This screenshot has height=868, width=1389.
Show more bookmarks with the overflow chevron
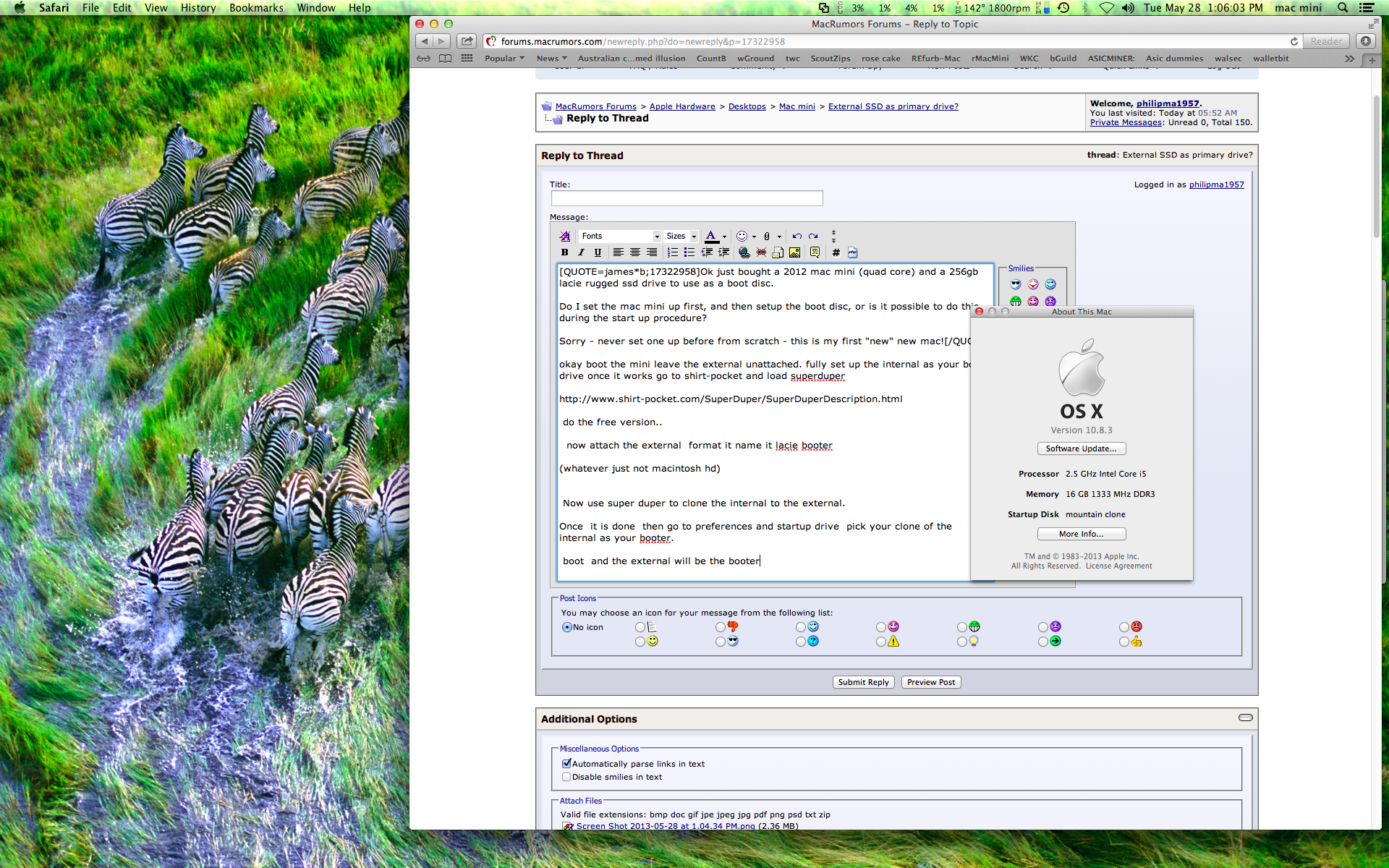coord(1349,59)
